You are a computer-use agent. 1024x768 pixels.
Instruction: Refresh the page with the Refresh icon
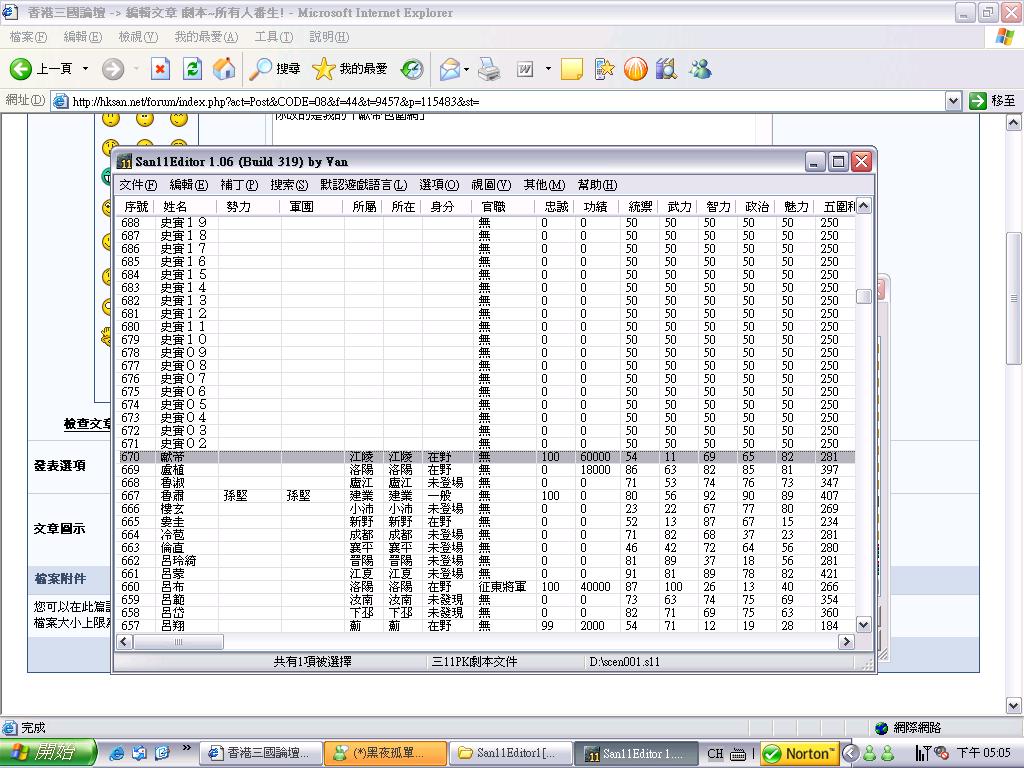pyautogui.click(x=193, y=69)
